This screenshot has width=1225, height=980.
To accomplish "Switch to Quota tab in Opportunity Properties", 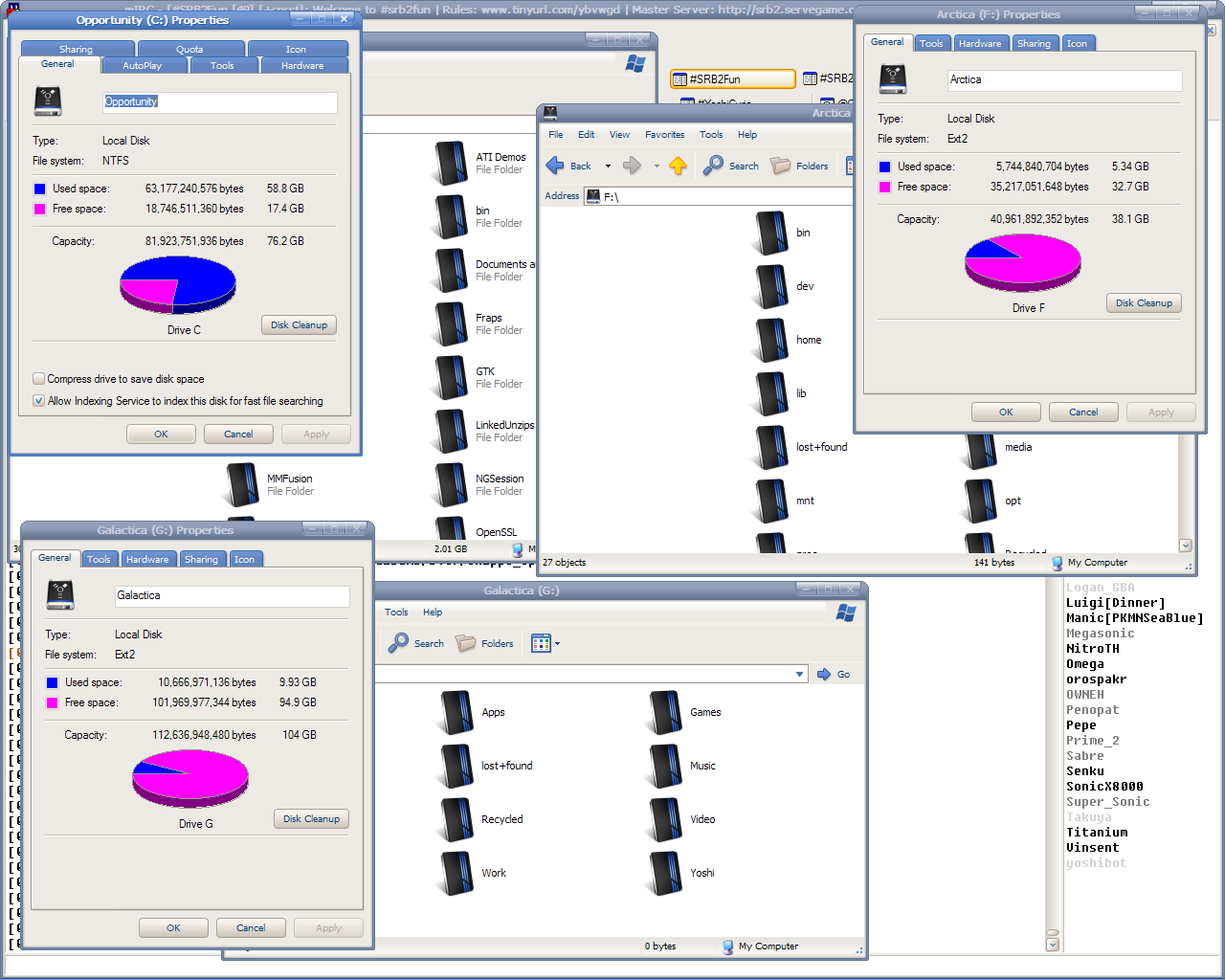I will (189, 49).
